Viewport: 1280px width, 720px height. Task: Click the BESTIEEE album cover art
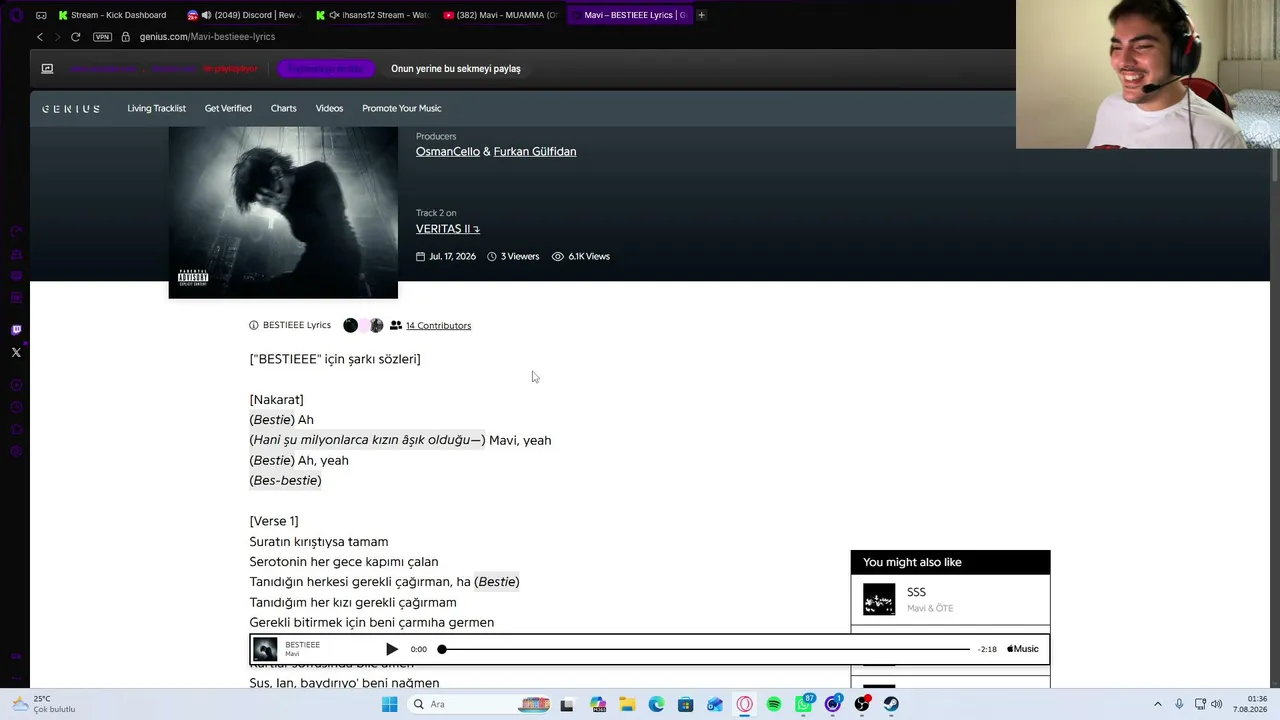click(x=283, y=212)
